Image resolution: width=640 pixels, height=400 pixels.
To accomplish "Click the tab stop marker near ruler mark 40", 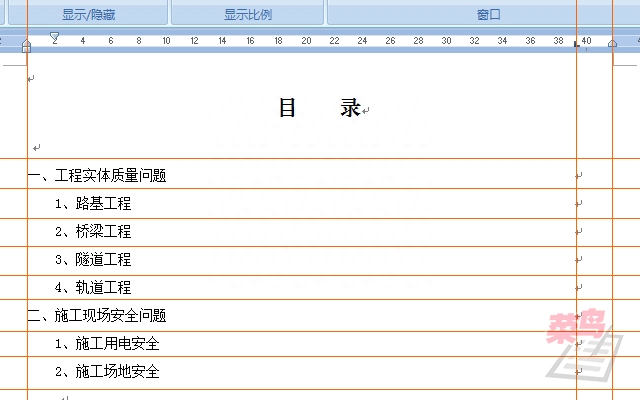I will coord(577,44).
